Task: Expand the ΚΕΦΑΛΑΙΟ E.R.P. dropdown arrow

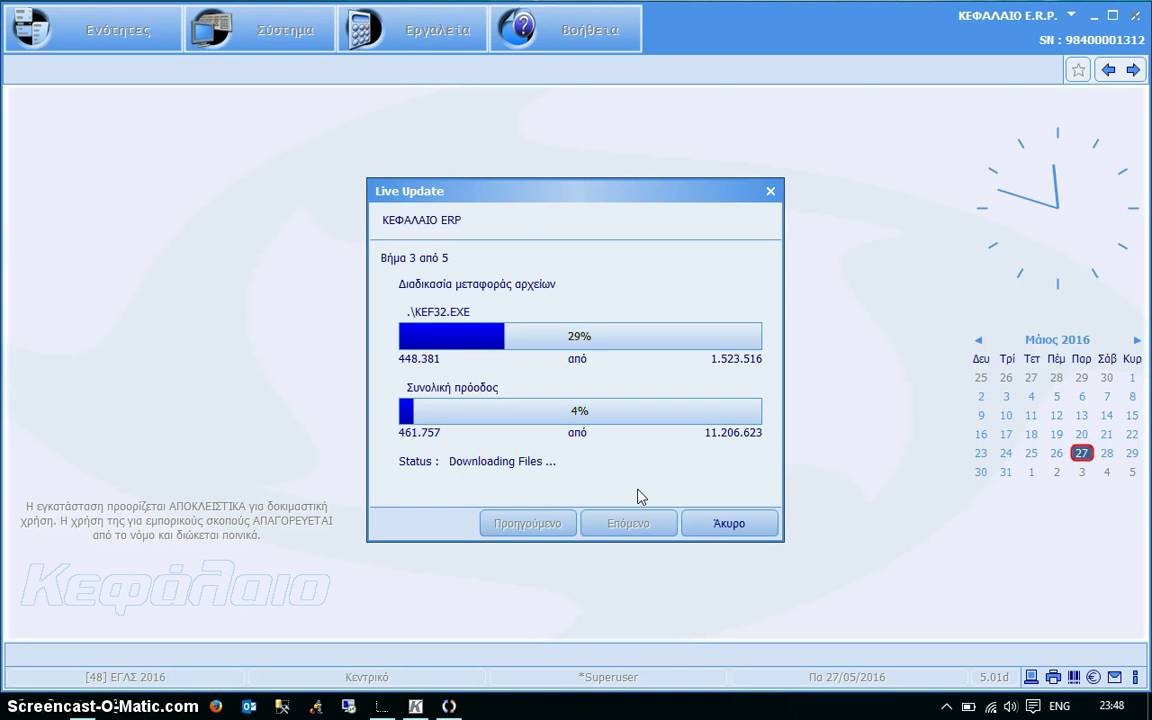Action: click(1071, 14)
